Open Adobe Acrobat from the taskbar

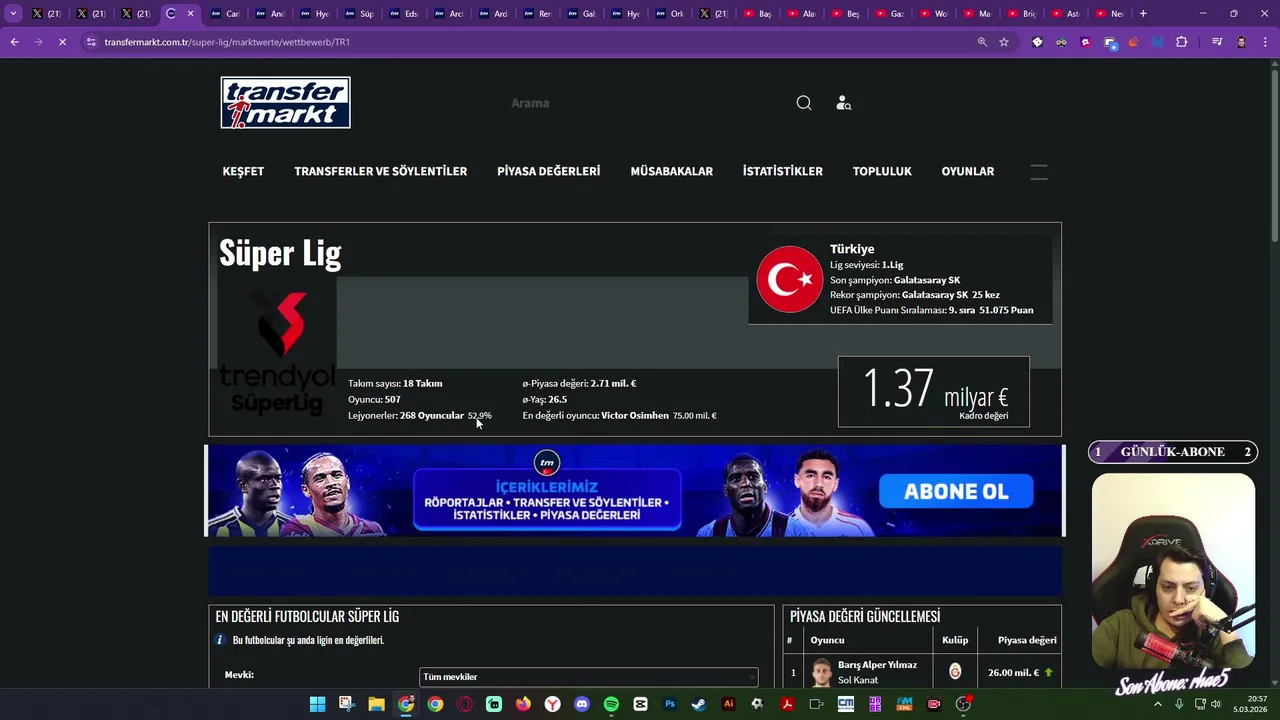(787, 704)
